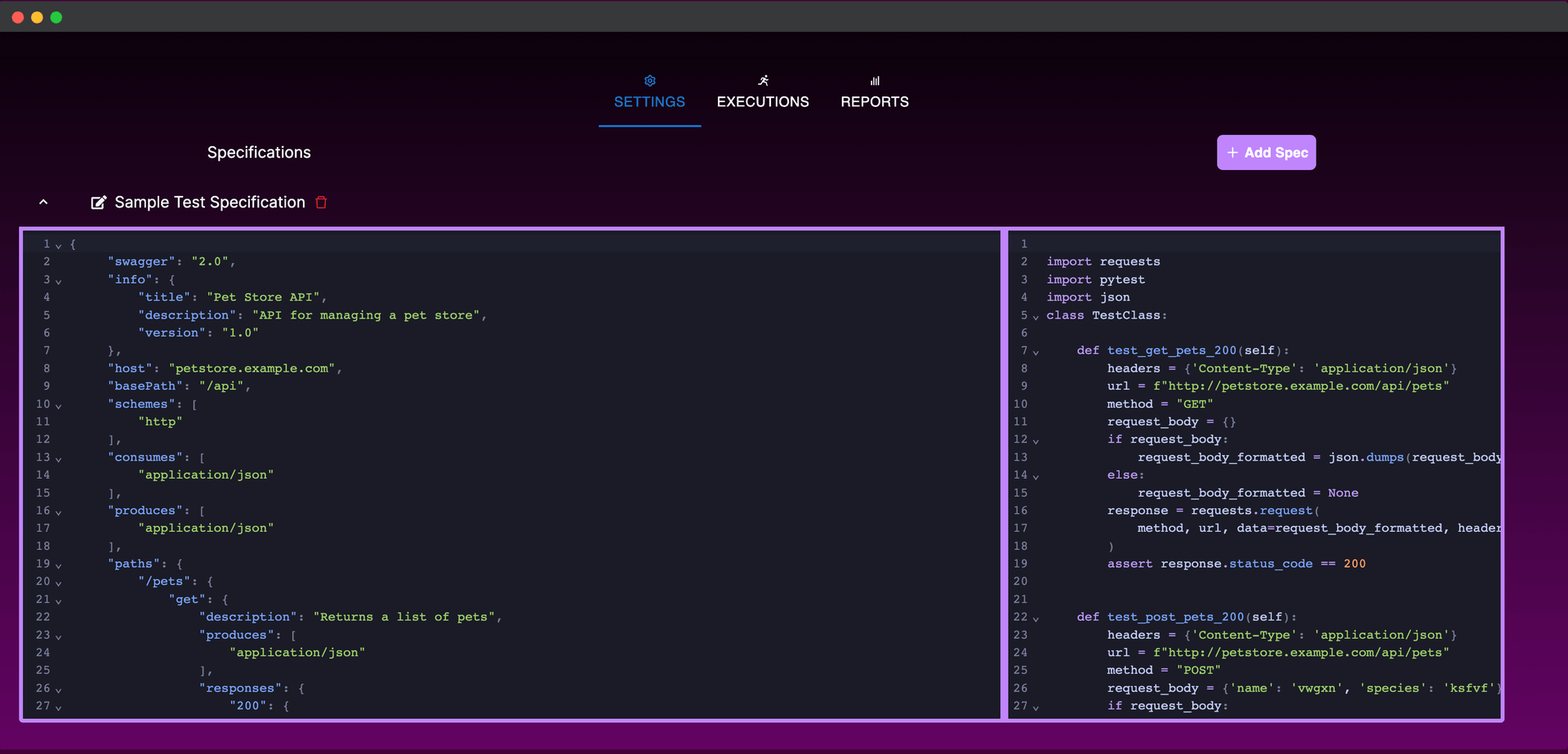
Task: Open the Executions tab
Action: pyautogui.click(x=763, y=101)
